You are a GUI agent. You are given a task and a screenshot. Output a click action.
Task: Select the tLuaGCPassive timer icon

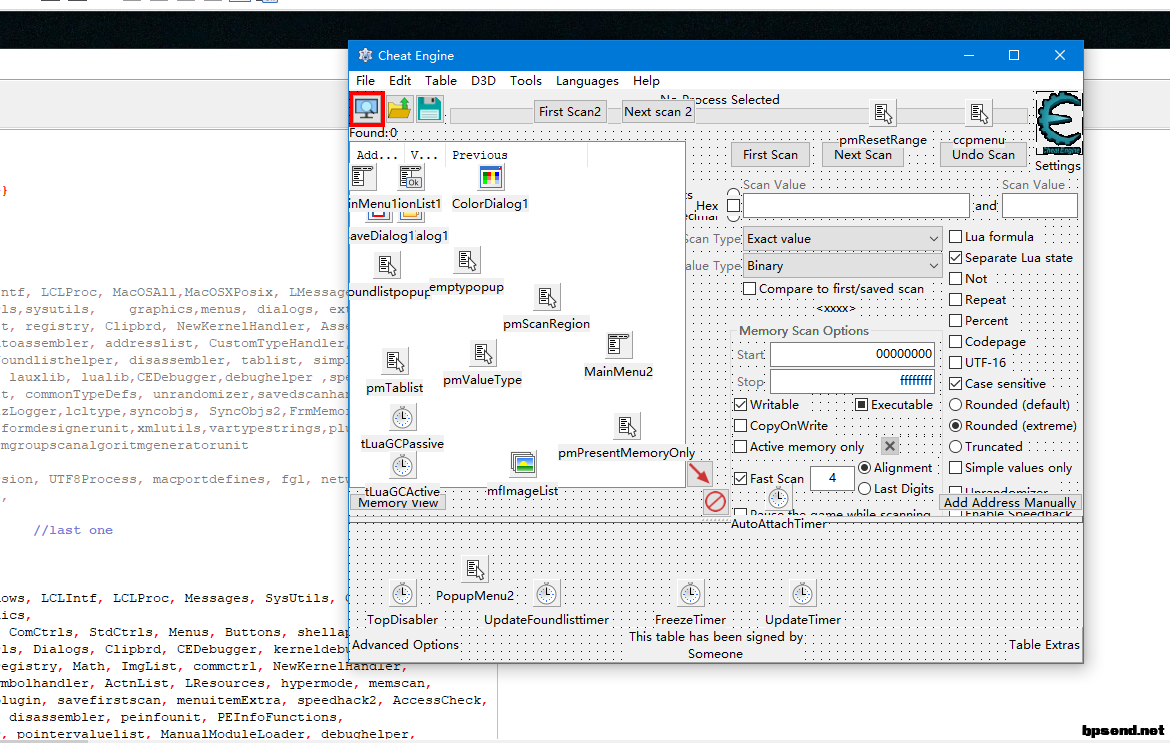tap(402, 418)
